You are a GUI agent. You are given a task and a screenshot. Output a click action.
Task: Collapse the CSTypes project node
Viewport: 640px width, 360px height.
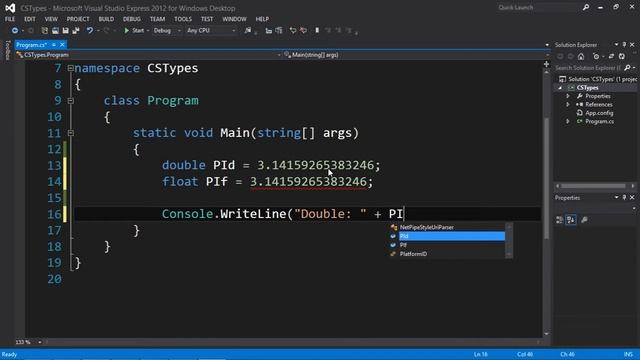560,88
